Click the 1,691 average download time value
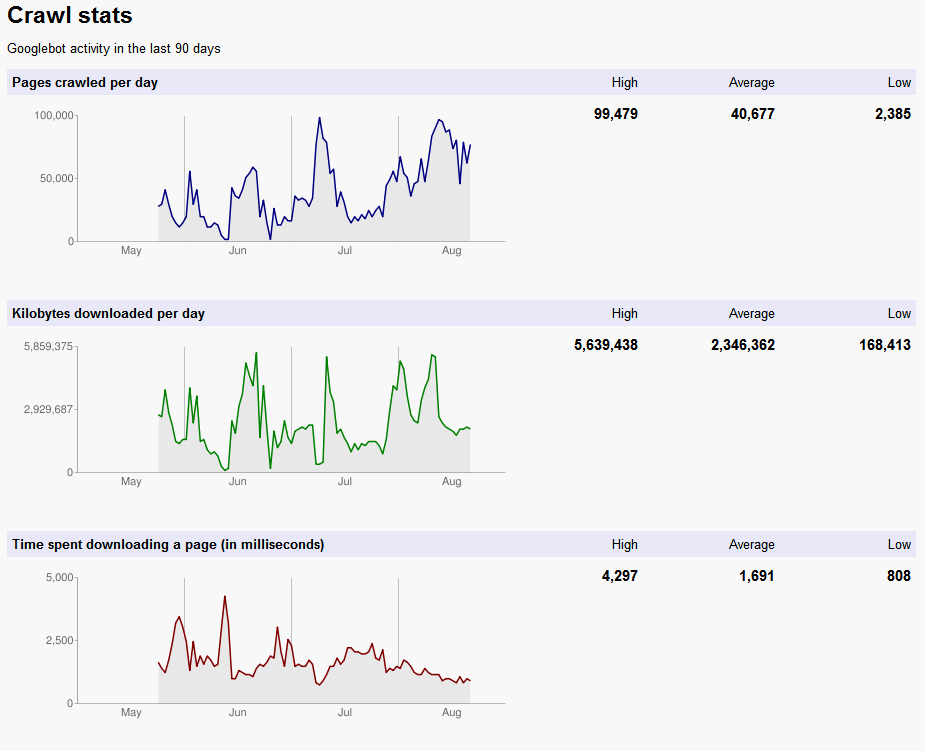925x751 pixels. [x=756, y=576]
